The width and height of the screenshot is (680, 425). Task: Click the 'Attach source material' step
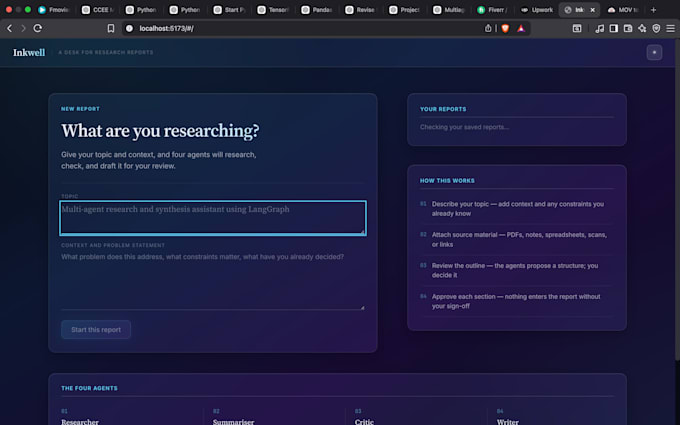[517, 239]
